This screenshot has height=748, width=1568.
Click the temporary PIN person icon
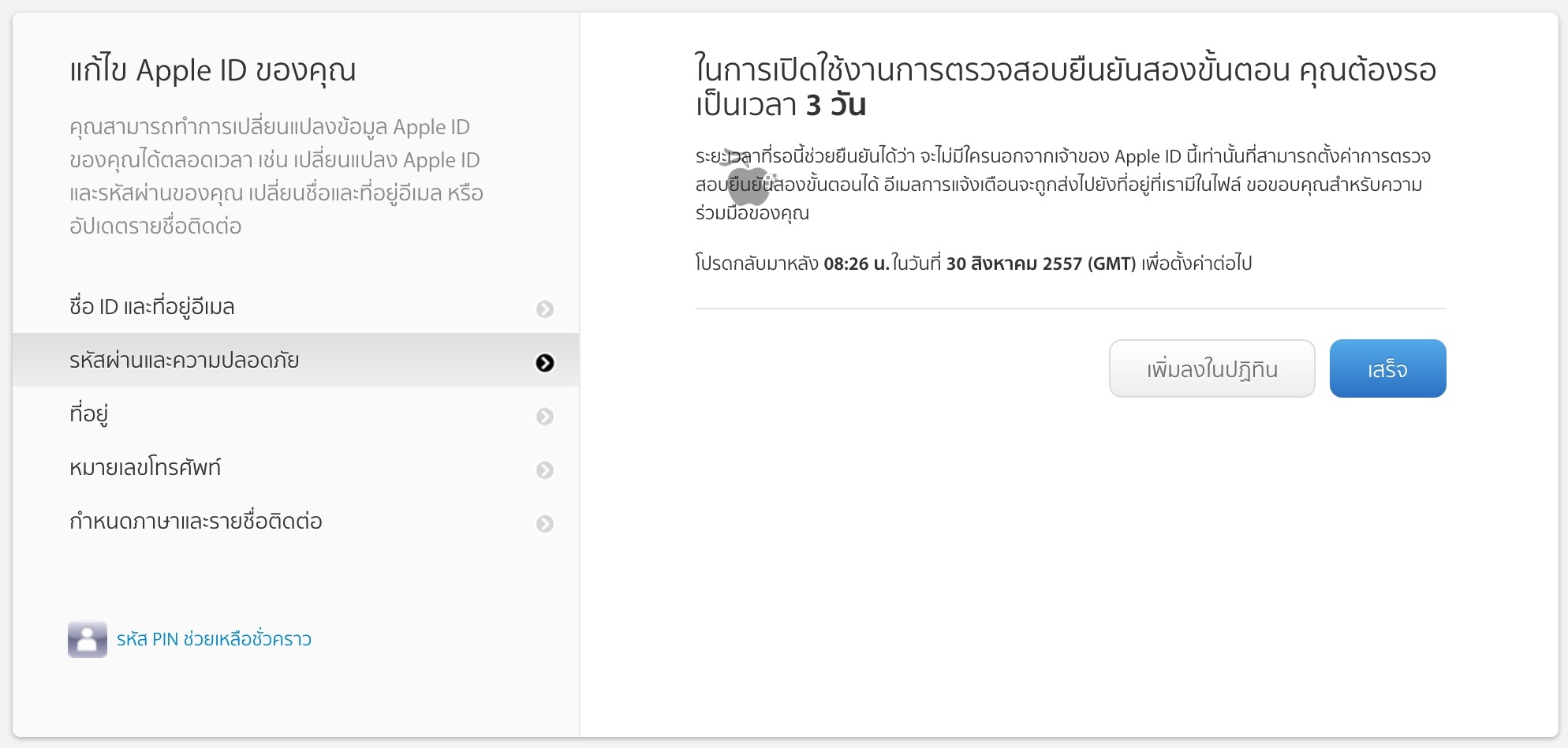[x=87, y=640]
